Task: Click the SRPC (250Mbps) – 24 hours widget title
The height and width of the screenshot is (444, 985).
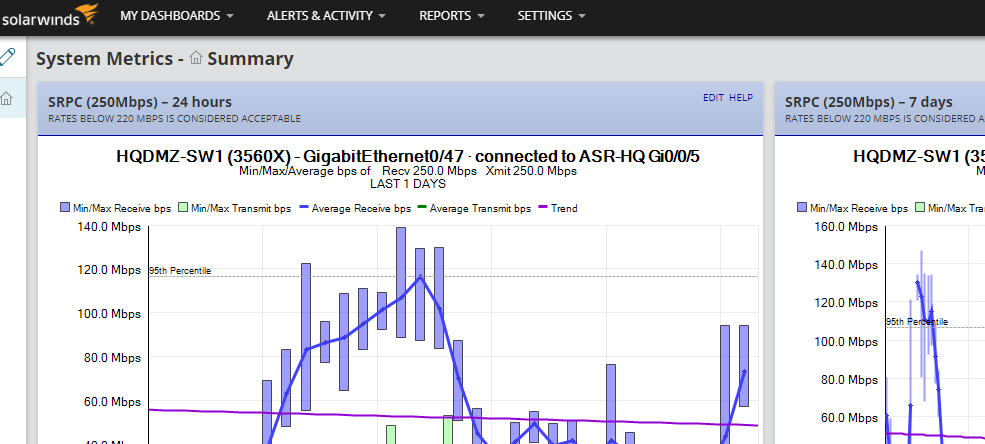Action: (x=140, y=102)
